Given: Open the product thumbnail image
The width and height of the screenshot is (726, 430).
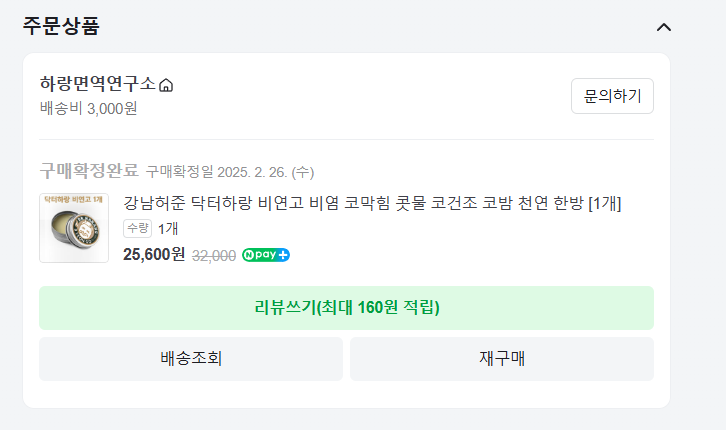Looking at the screenshot, I should click(74, 228).
